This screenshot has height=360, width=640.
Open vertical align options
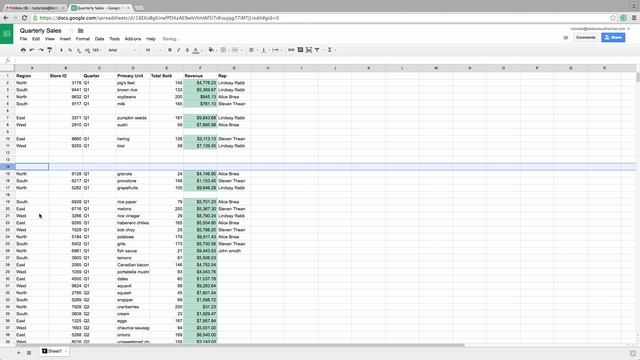coord(264,50)
